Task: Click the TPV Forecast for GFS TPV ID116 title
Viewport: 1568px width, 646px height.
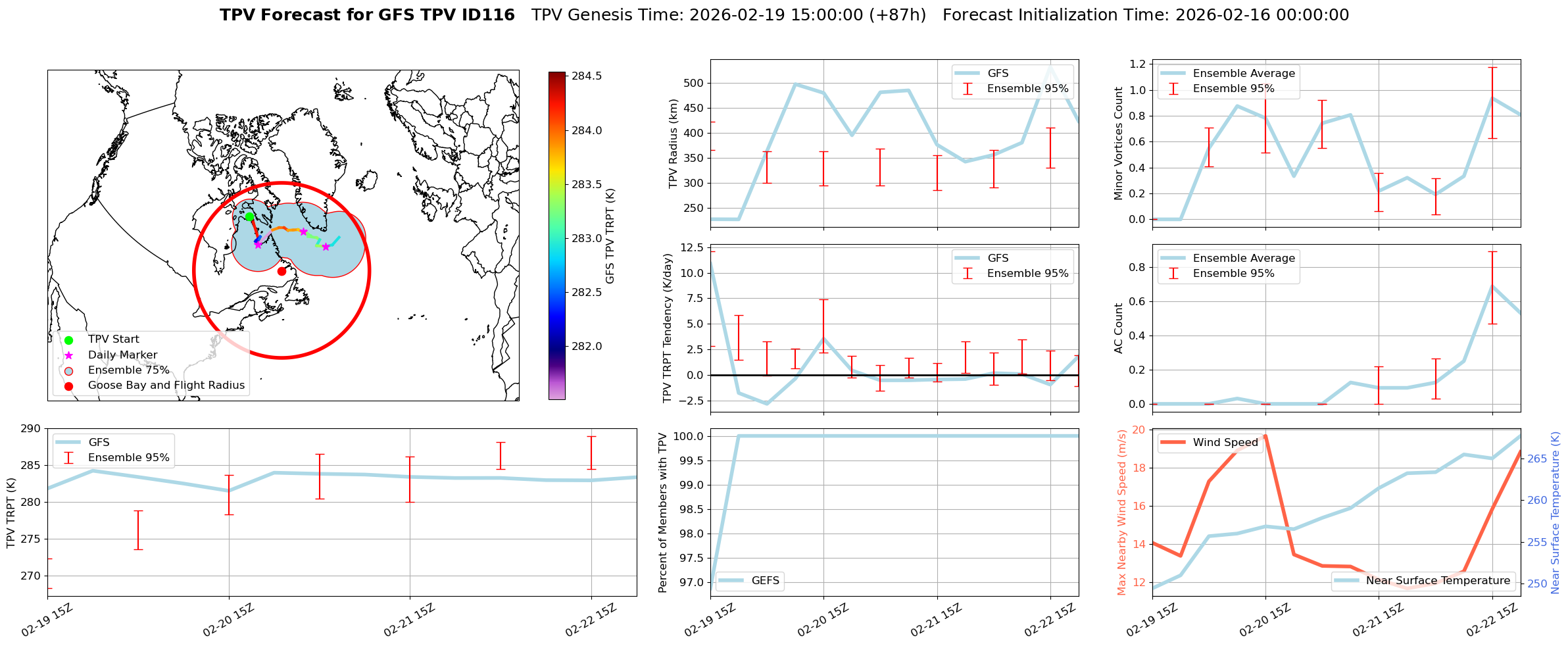Action: [367, 15]
